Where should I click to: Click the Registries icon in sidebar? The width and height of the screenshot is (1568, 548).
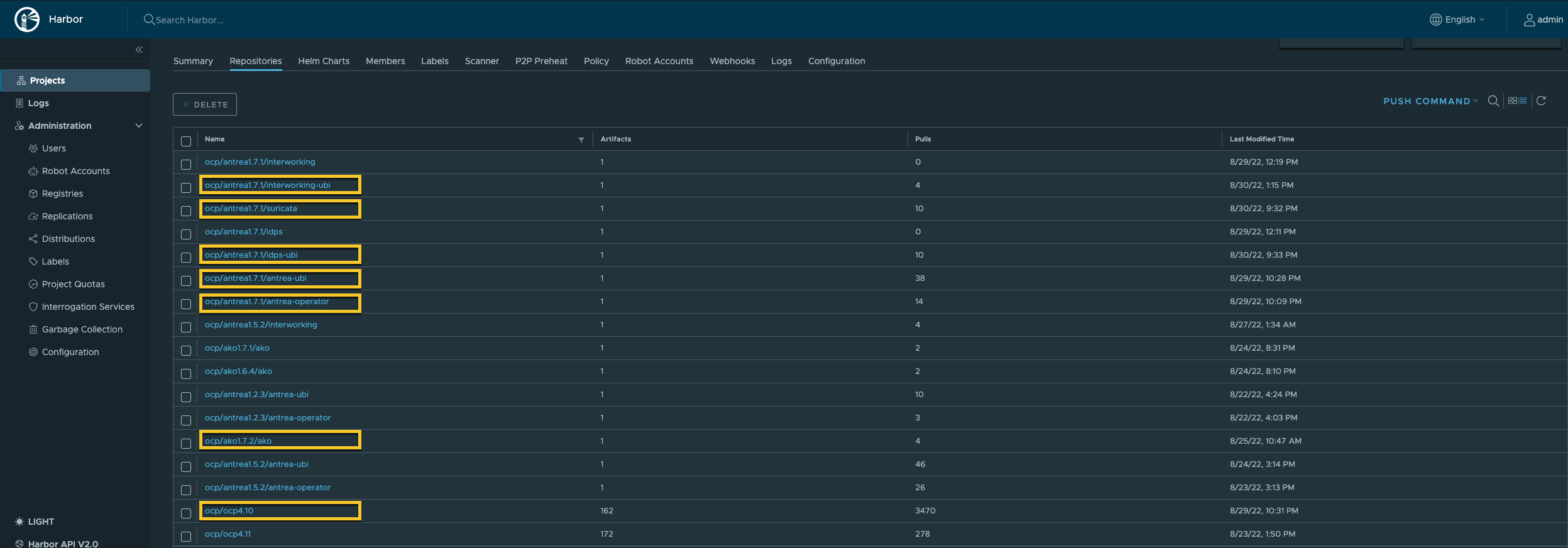33,194
